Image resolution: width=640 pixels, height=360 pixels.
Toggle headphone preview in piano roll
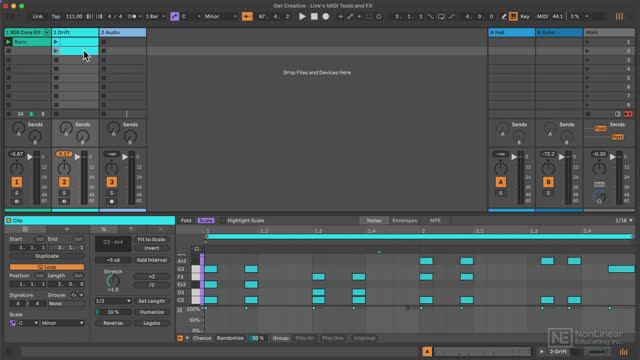(197, 249)
